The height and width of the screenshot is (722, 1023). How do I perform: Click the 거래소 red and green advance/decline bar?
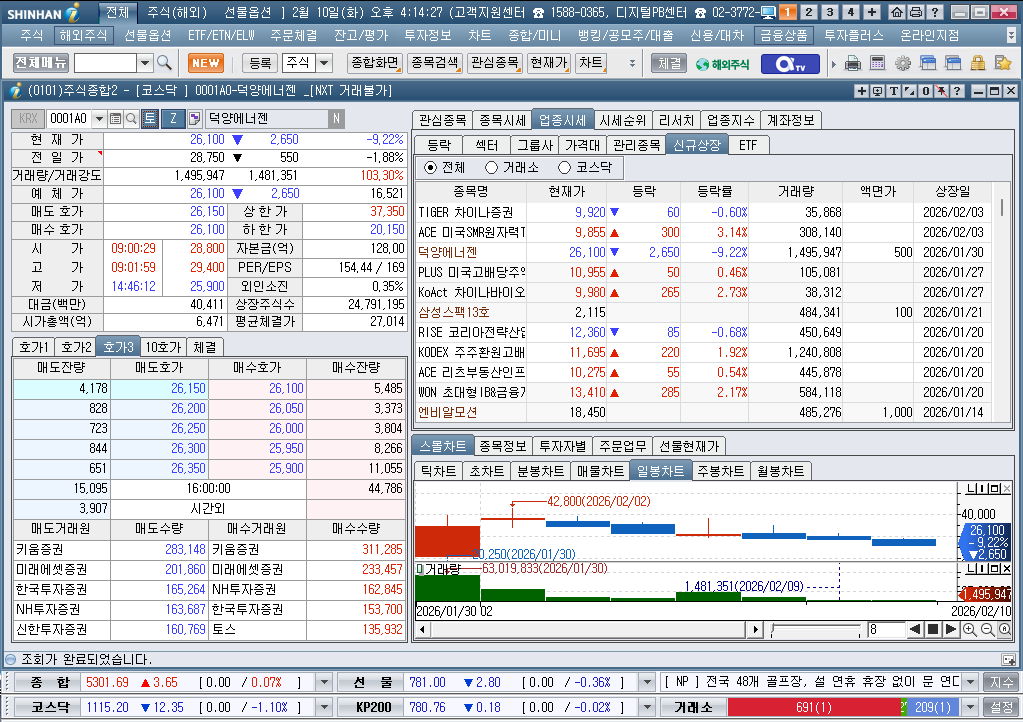(x=844, y=707)
